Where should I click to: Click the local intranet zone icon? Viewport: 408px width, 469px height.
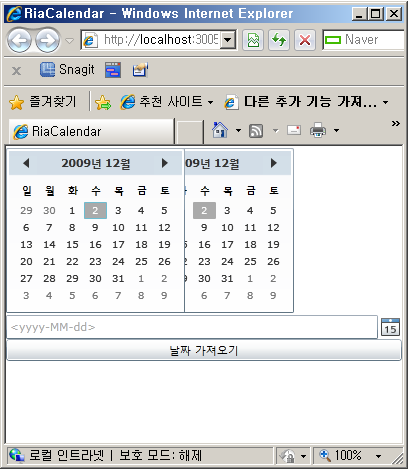coord(17,455)
